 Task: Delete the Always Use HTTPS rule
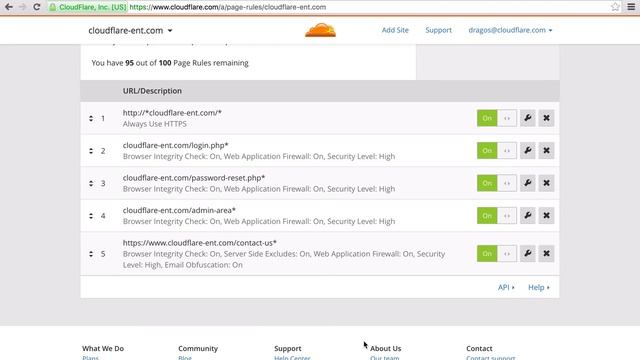(x=546, y=118)
